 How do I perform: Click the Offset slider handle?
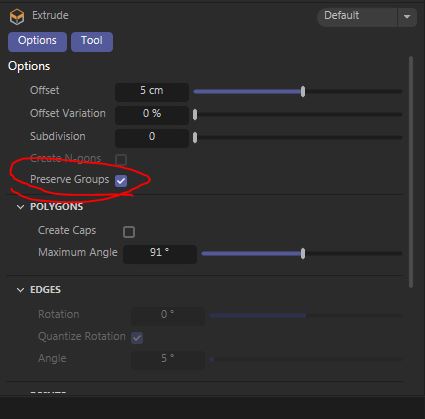pyautogui.click(x=303, y=91)
